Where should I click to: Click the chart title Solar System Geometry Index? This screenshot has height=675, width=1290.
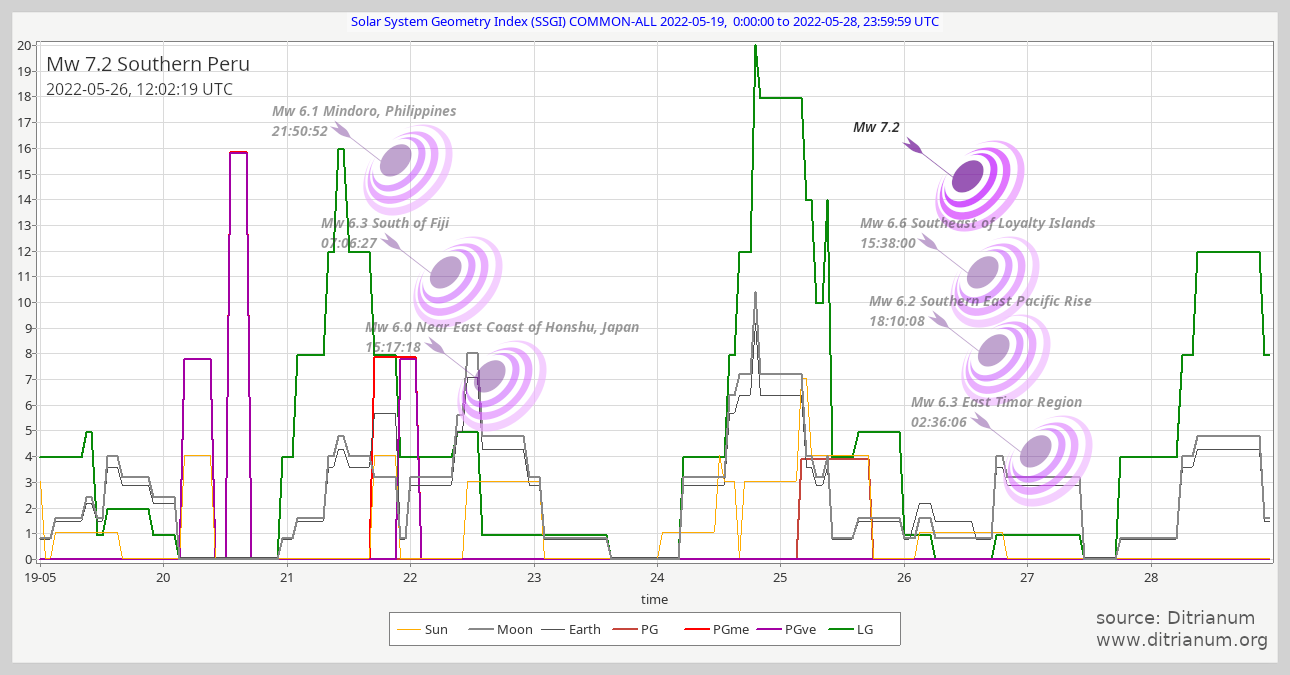[x=644, y=21]
